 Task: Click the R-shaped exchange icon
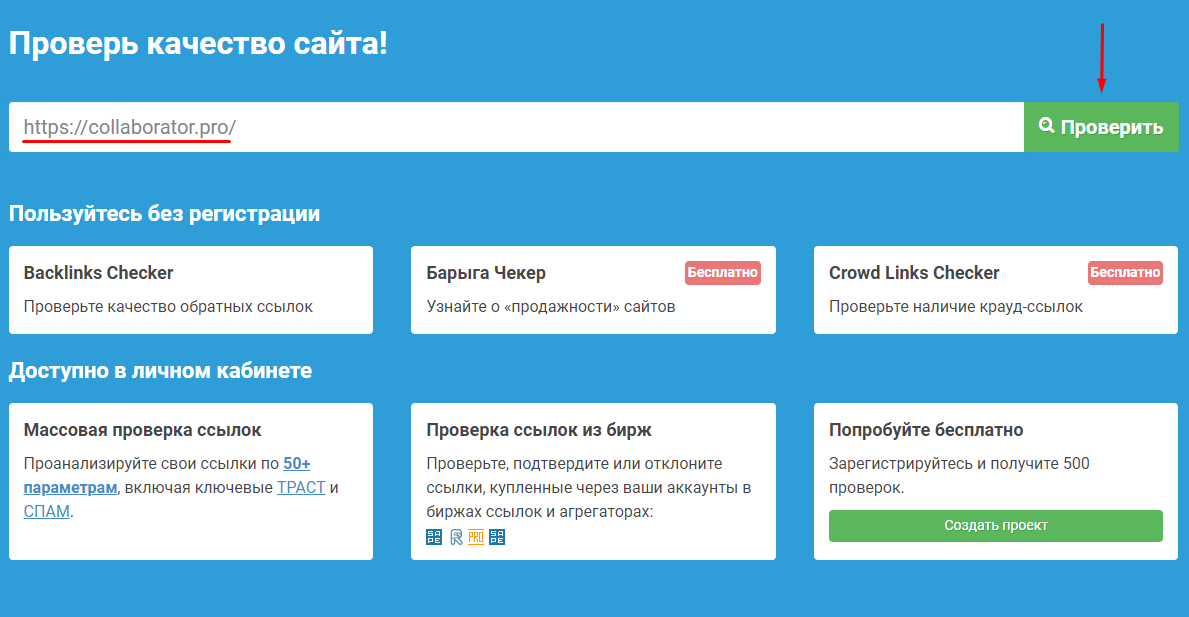(x=455, y=537)
